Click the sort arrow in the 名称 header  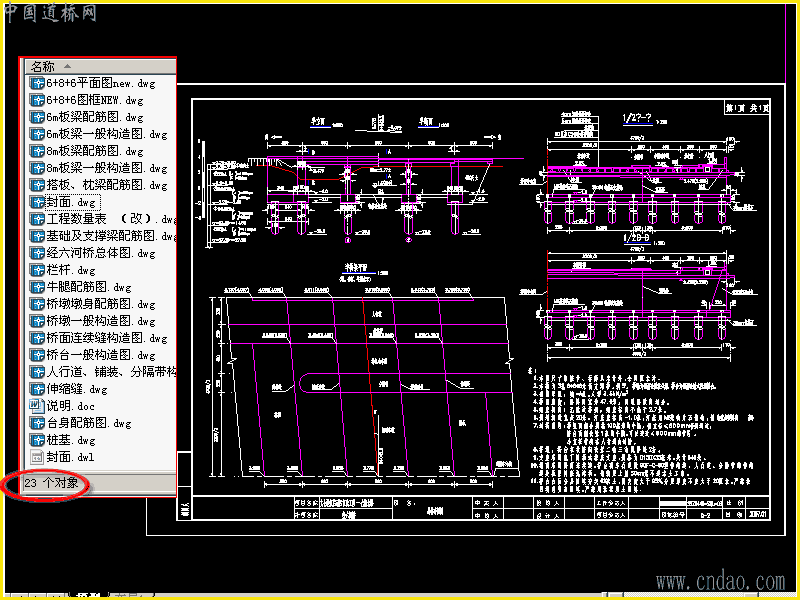pos(67,66)
